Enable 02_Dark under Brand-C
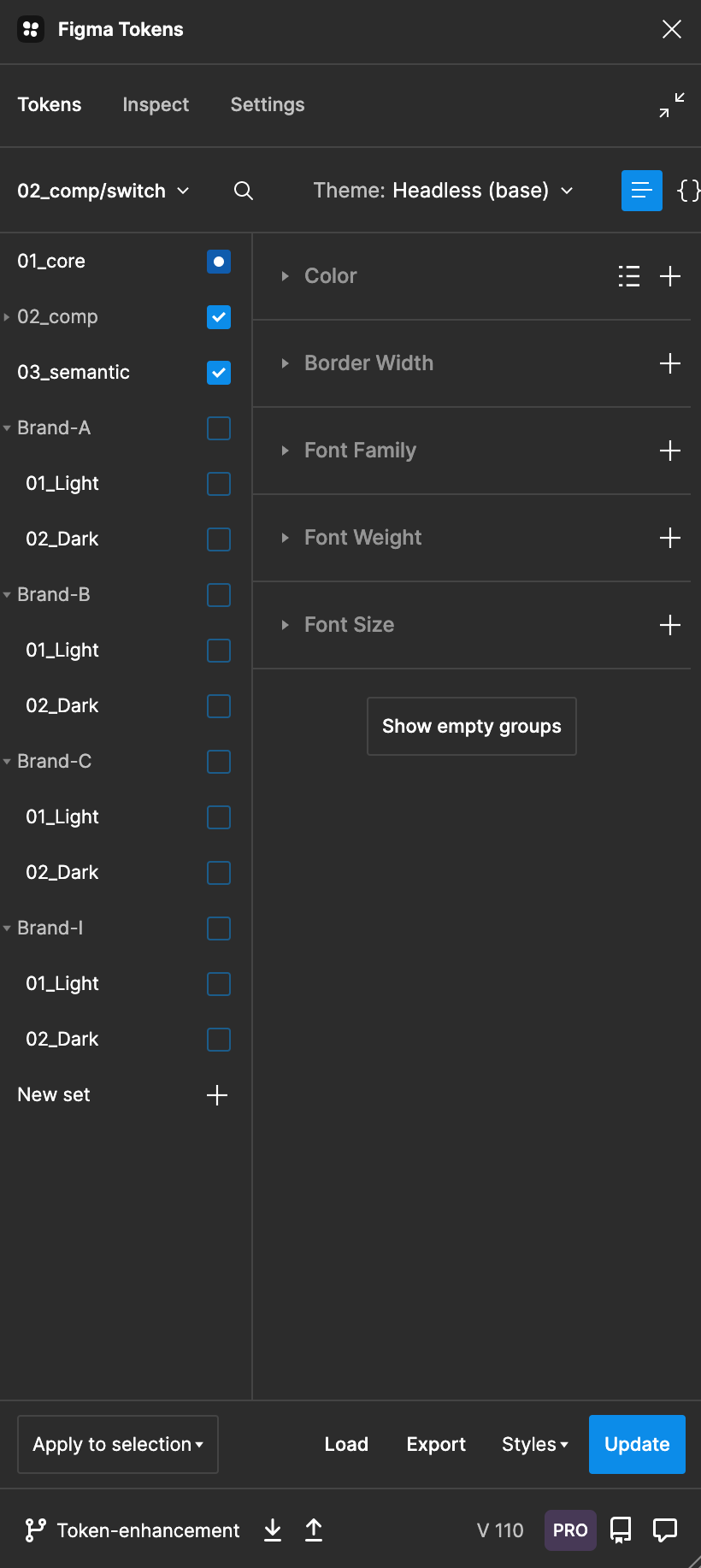 (x=219, y=873)
